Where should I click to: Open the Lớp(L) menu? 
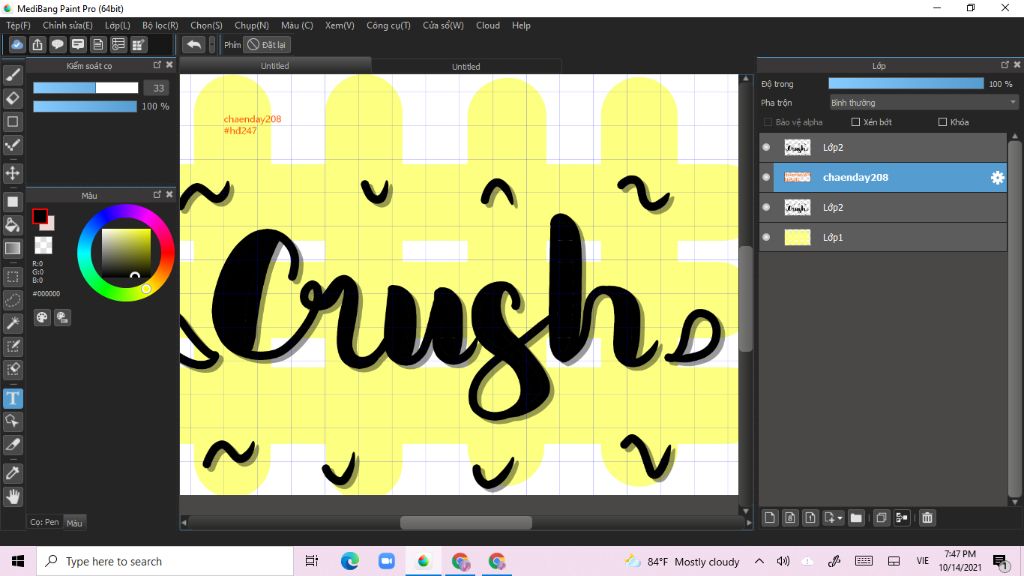118,25
